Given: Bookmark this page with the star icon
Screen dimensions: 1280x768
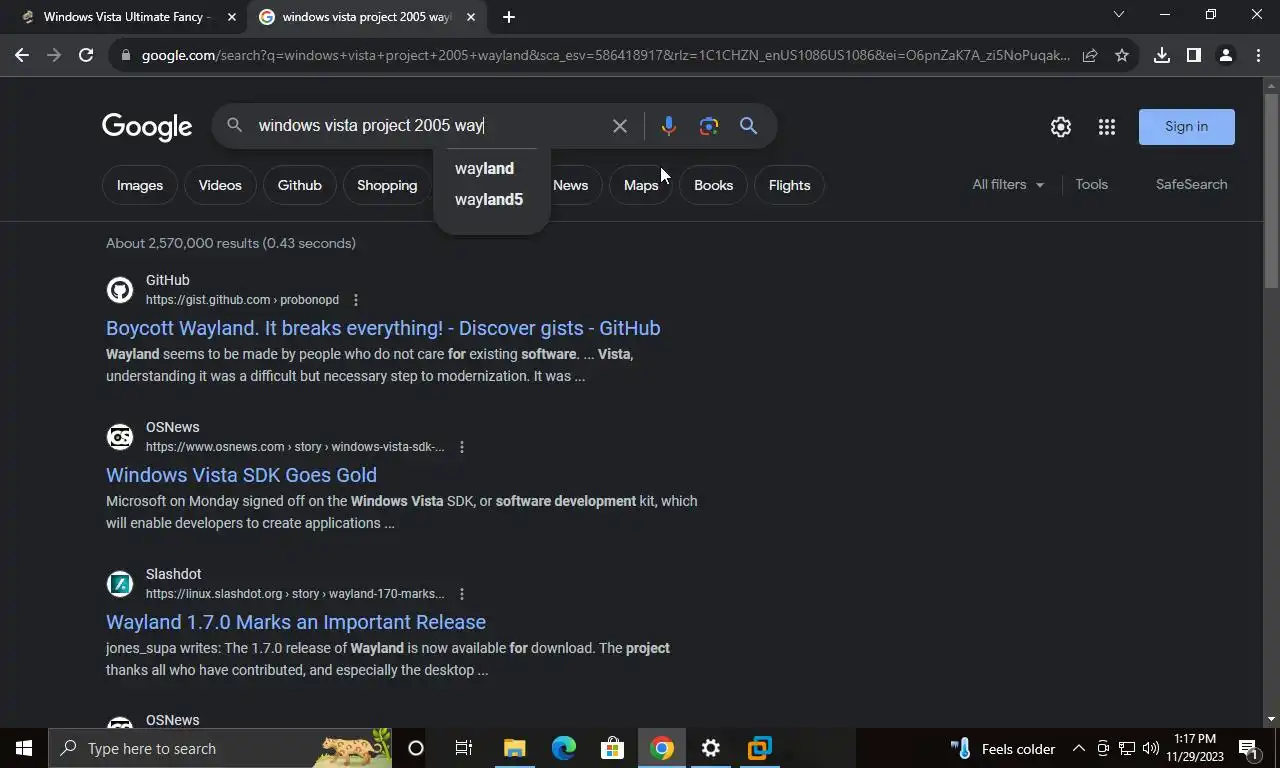Looking at the screenshot, I should pyautogui.click(x=1122, y=55).
